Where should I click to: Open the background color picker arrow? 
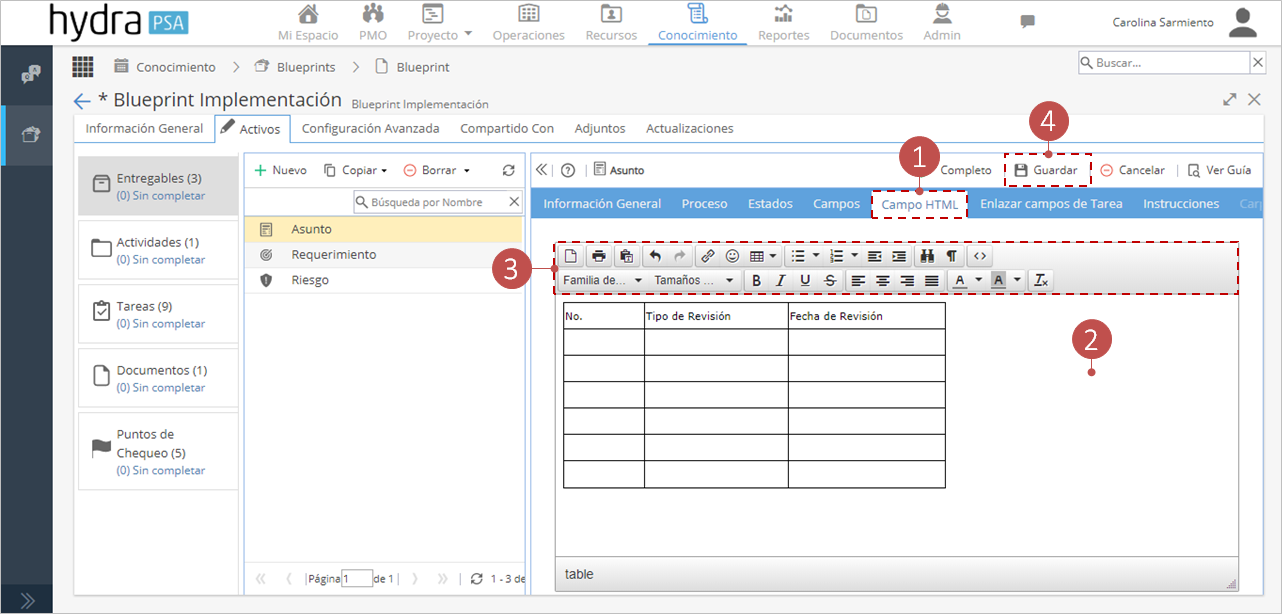coord(1017,280)
